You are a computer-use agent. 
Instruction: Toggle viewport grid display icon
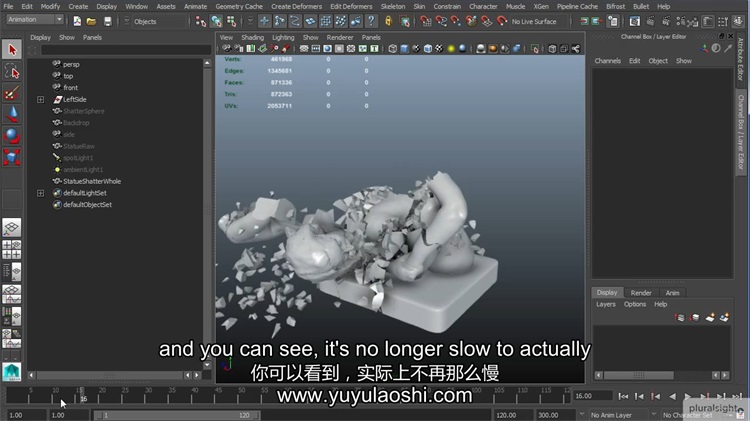click(304, 48)
